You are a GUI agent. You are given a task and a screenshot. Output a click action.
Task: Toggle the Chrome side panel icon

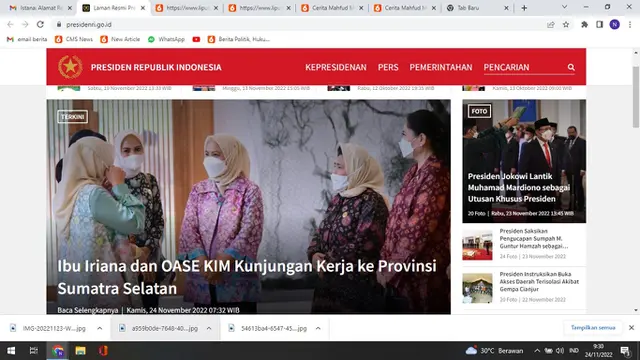pos(599,24)
